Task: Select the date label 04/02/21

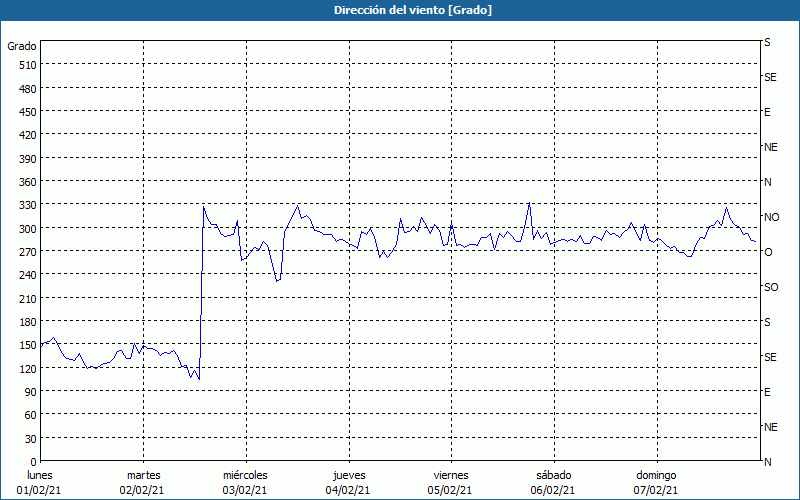Action: (x=348, y=490)
